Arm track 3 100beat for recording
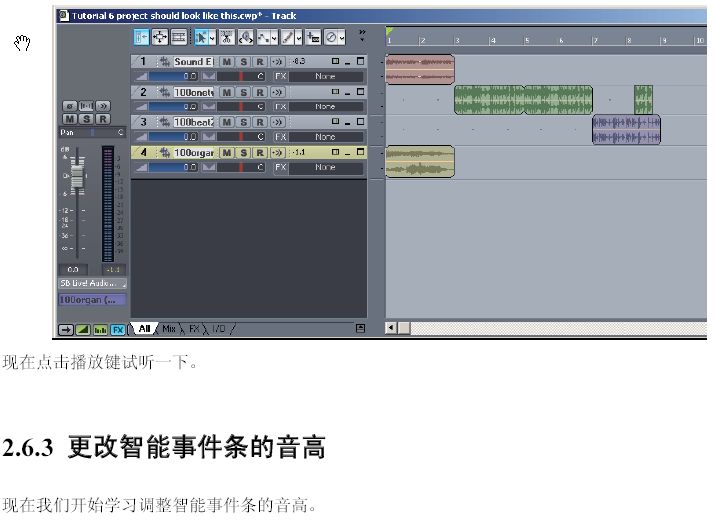The height and width of the screenshot is (521, 714). (x=260, y=122)
